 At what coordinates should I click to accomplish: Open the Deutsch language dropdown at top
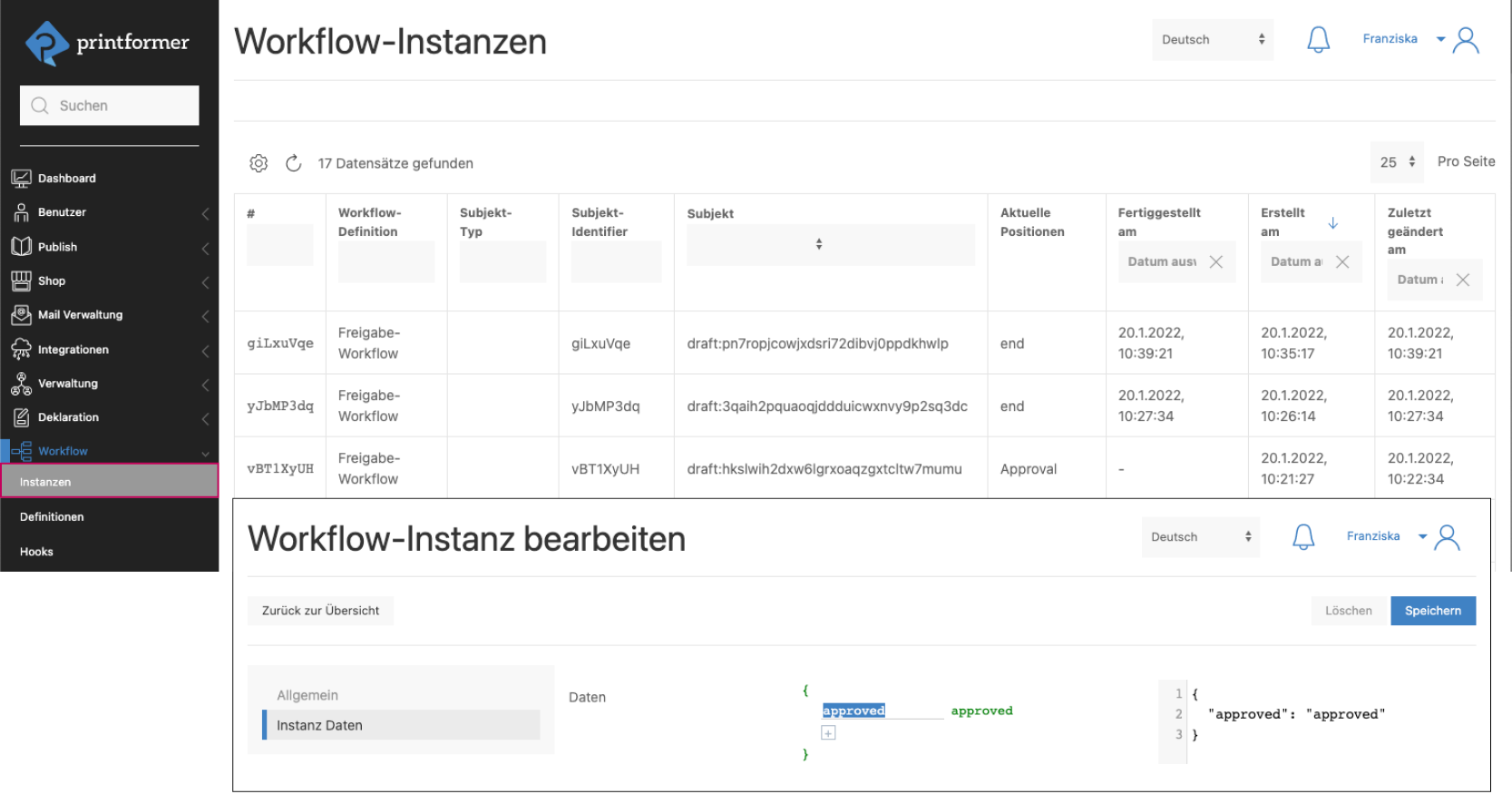(x=1212, y=40)
